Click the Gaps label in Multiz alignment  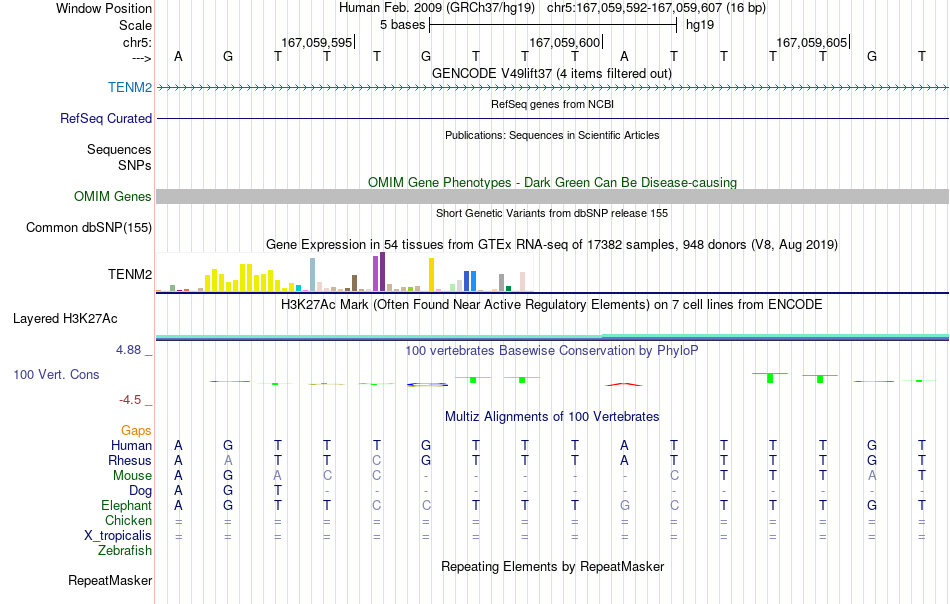[x=136, y=430]
